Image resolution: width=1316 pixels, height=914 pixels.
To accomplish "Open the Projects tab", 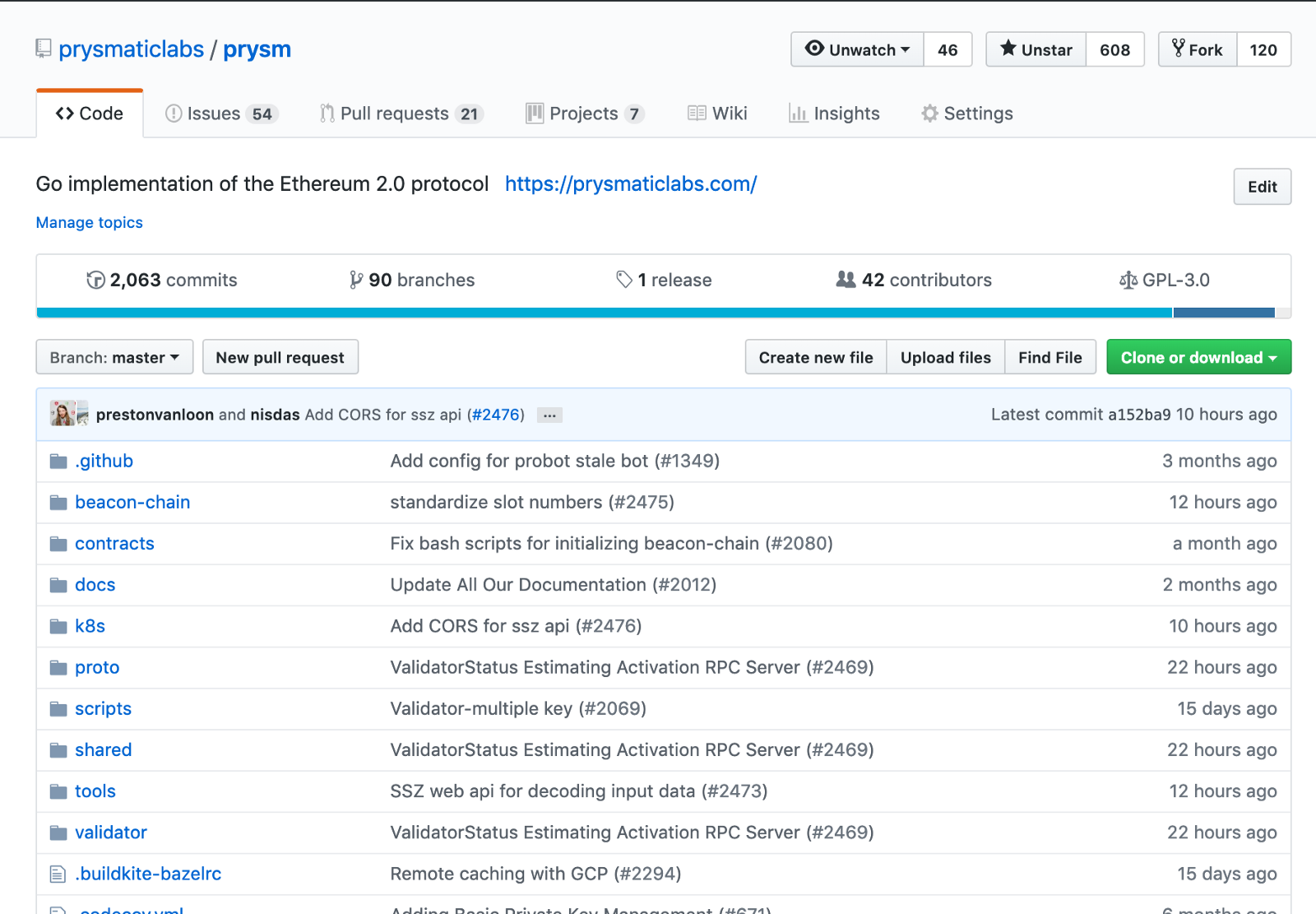I will pyautogui.click(x=585, y=114).
